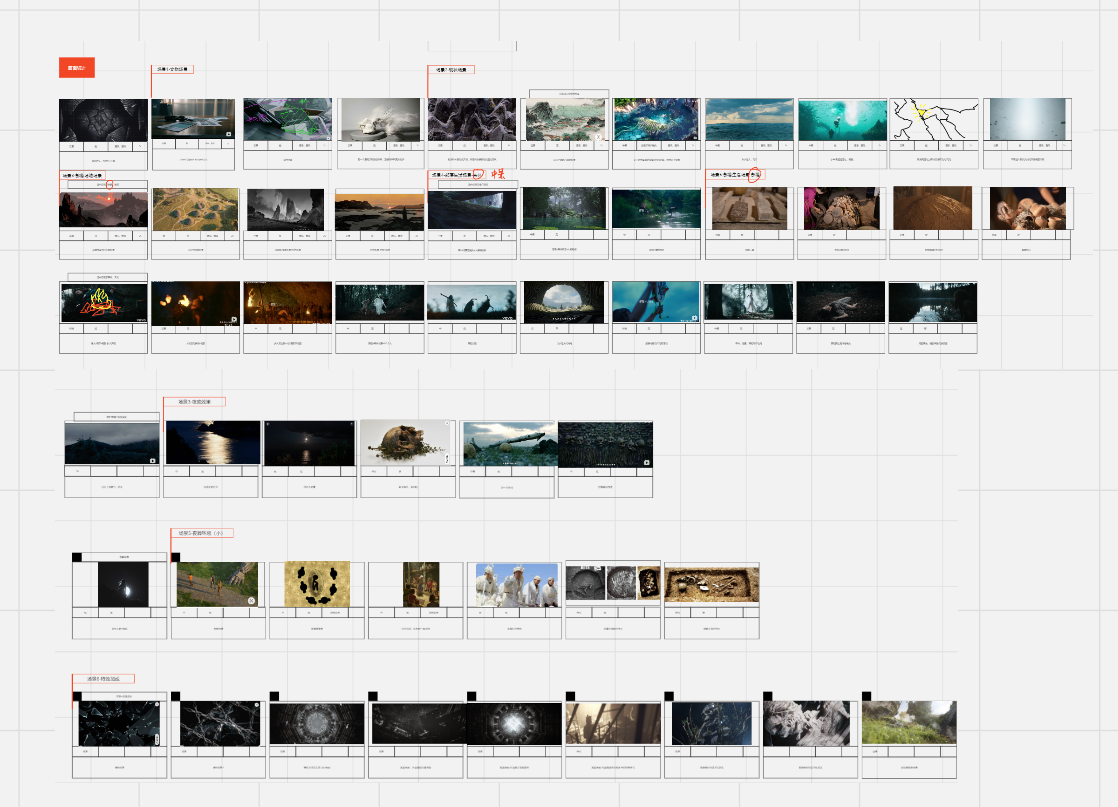Image resolution: width=1118 pixels, height=807 pixels.
Task: Select the torches in darkness image
Action: [x=195, y=304]
